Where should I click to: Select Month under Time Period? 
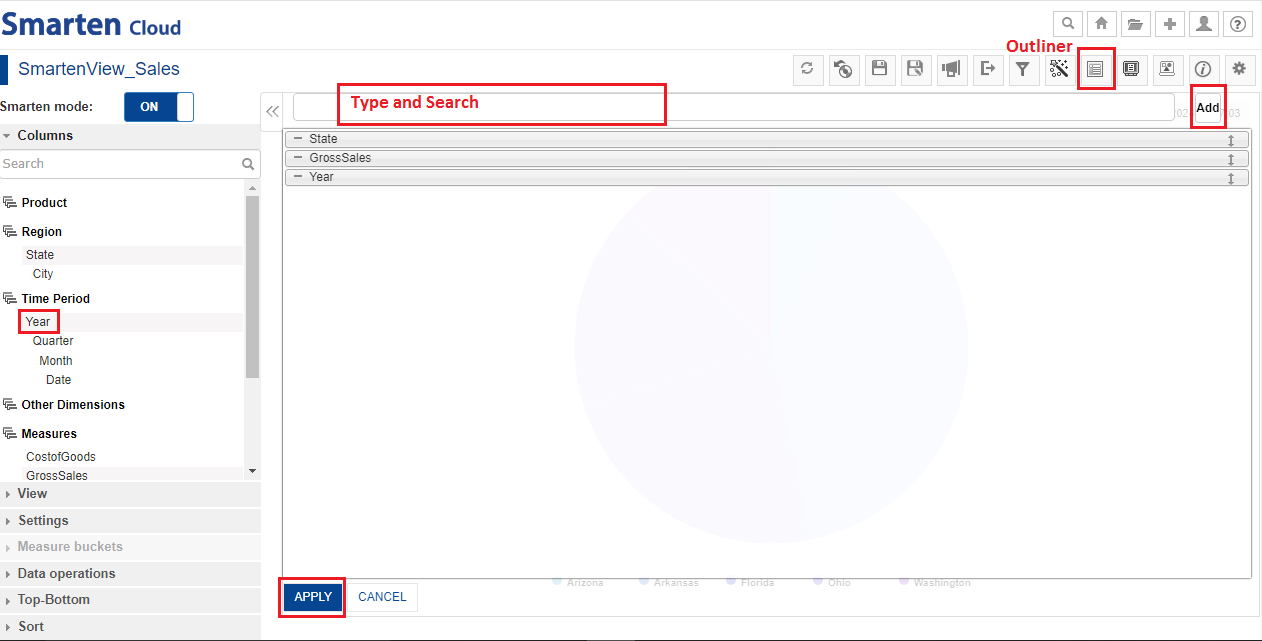56,361
